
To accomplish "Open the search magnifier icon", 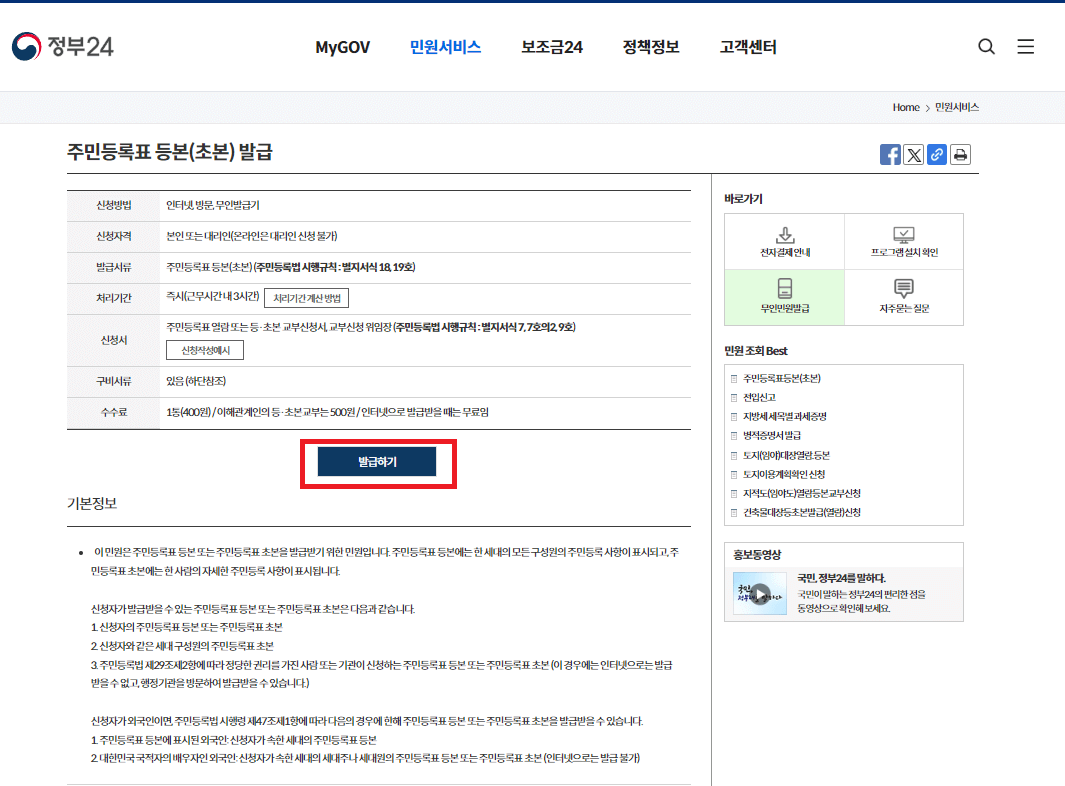I will 986,46.
